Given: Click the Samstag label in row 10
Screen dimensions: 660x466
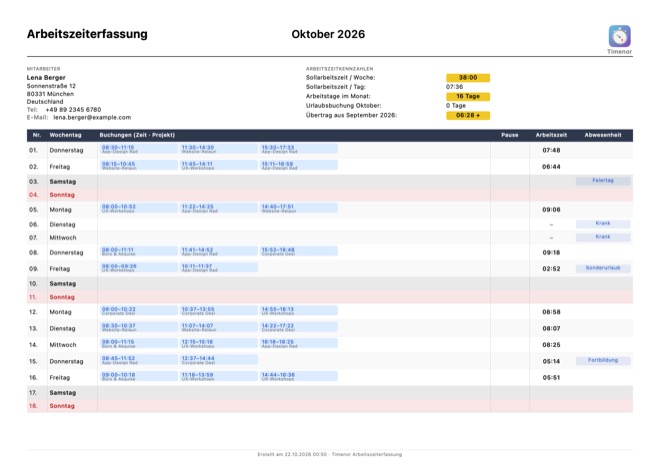Looking at the screenshot, I should [x=63, y=284].
